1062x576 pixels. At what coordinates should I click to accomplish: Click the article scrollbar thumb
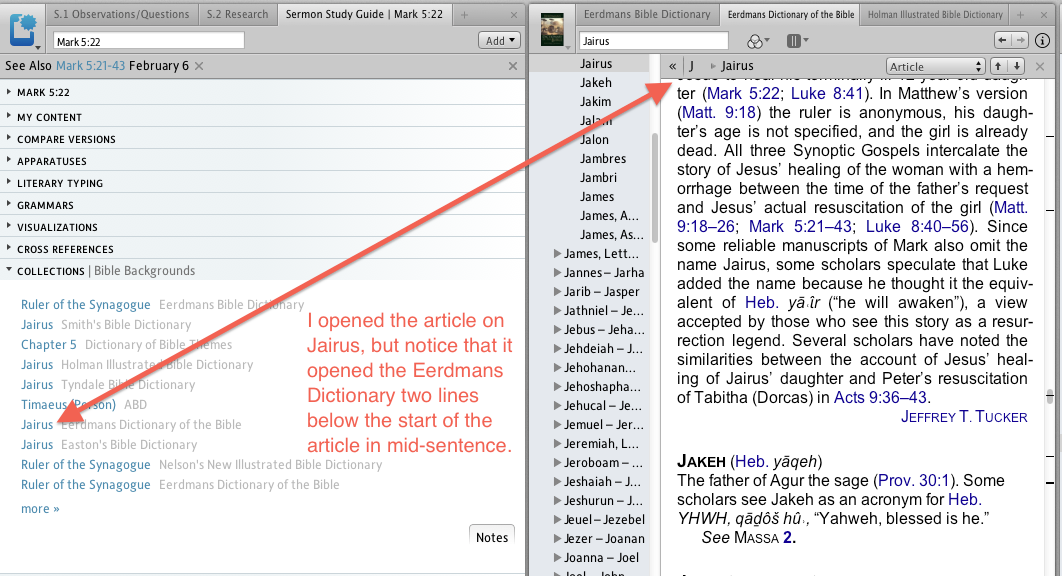[x=1050, y=396]
